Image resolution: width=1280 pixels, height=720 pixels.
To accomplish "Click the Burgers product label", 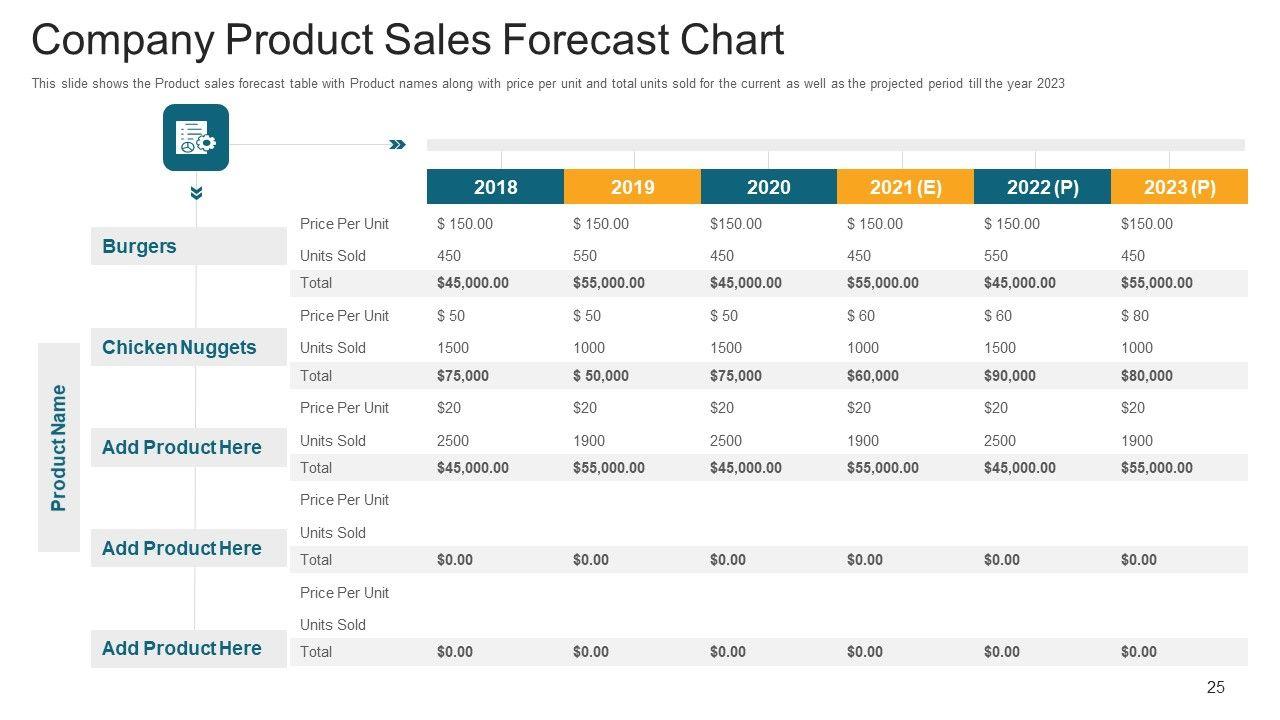I will (x=139, y=246).
